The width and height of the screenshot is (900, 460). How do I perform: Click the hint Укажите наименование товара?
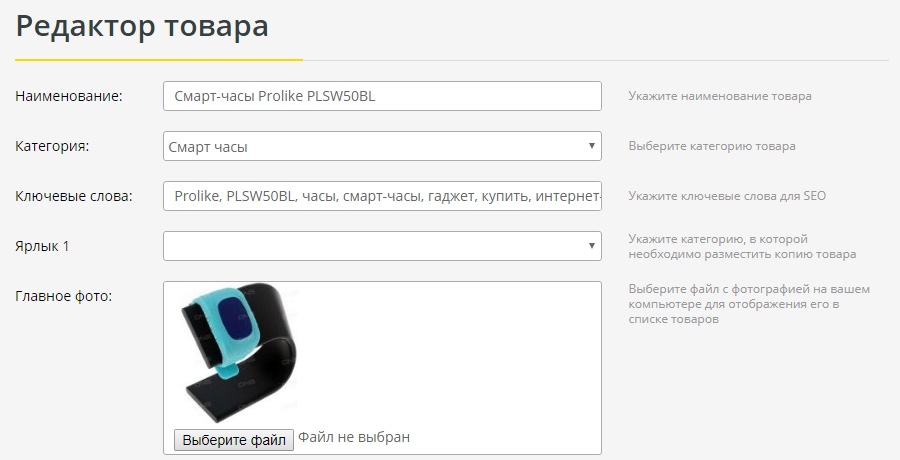720,97
